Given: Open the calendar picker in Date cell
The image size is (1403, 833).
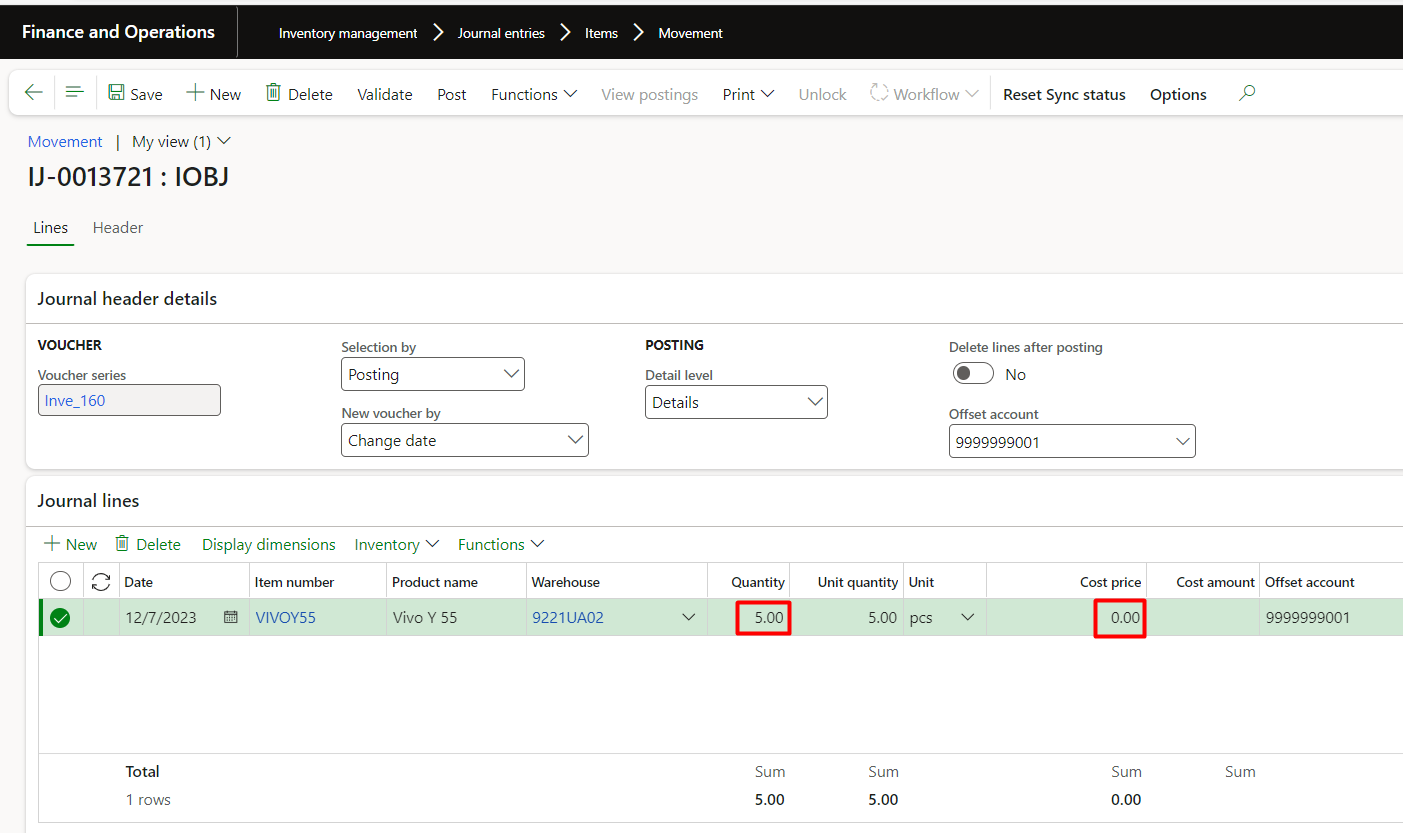Looking at the screenshot, I should 231,617.
